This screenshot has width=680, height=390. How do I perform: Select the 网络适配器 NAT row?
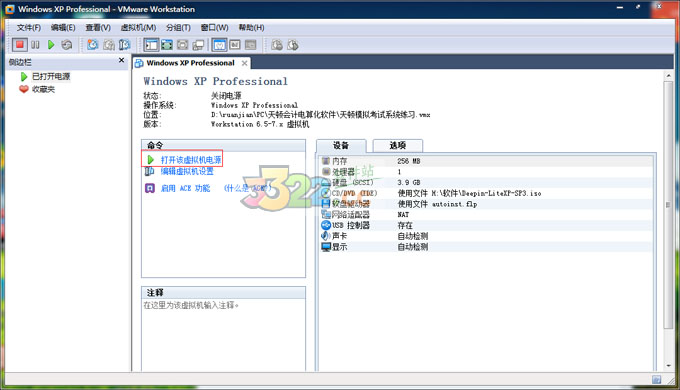[486, 215]
